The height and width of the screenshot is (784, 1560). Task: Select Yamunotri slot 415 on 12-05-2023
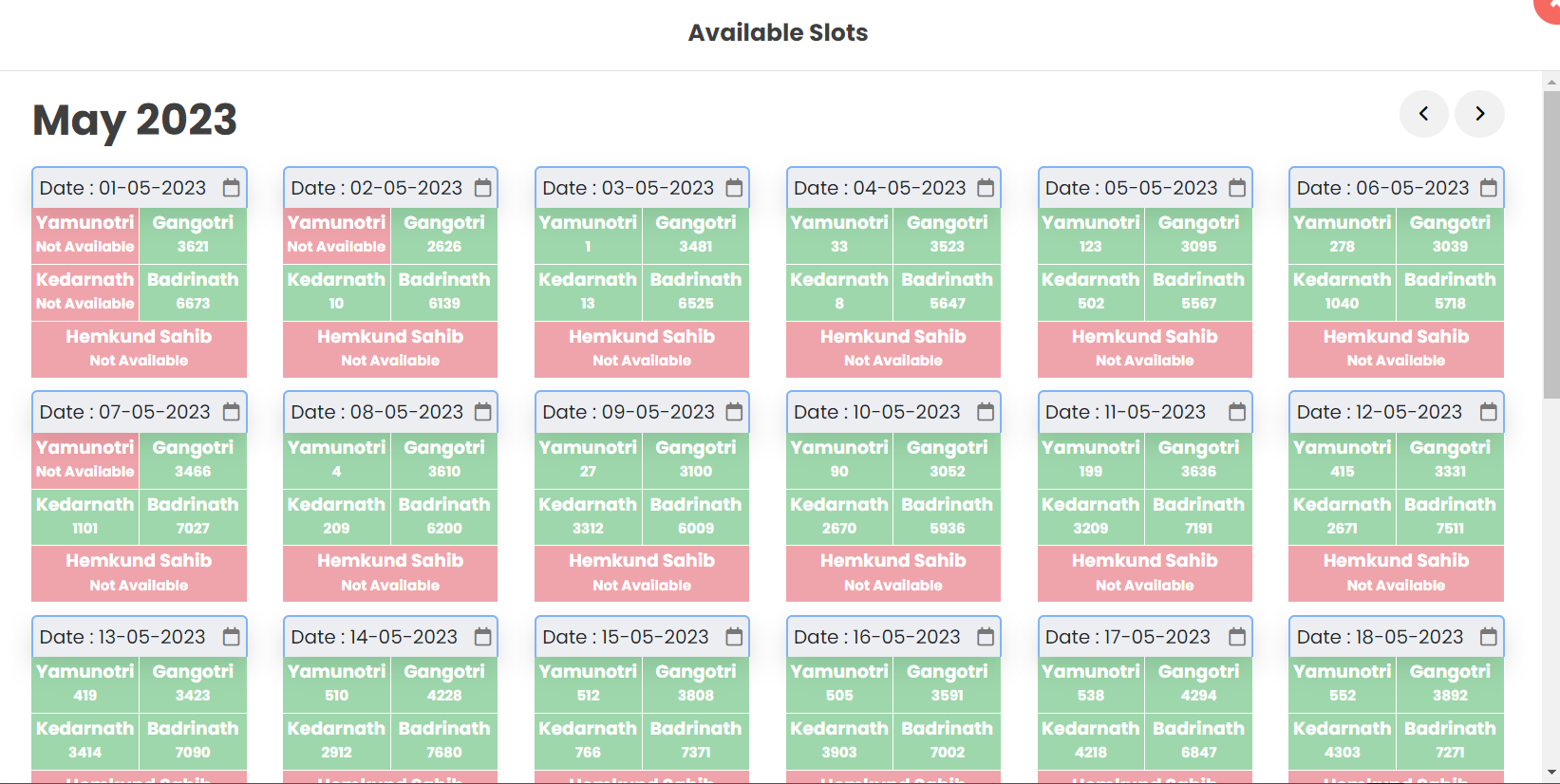[1342, 459]
